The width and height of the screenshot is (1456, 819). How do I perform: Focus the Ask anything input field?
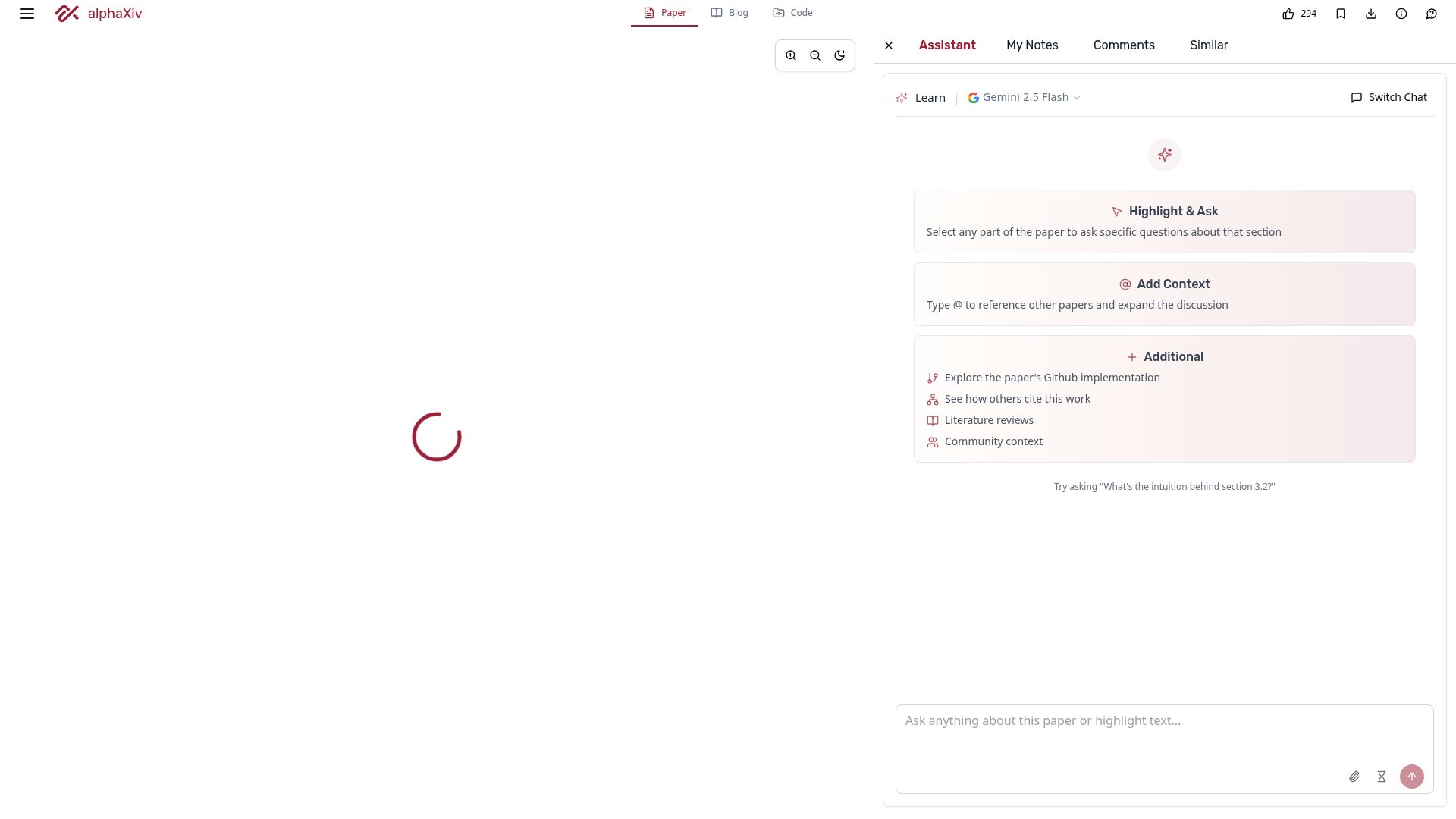1165,749
